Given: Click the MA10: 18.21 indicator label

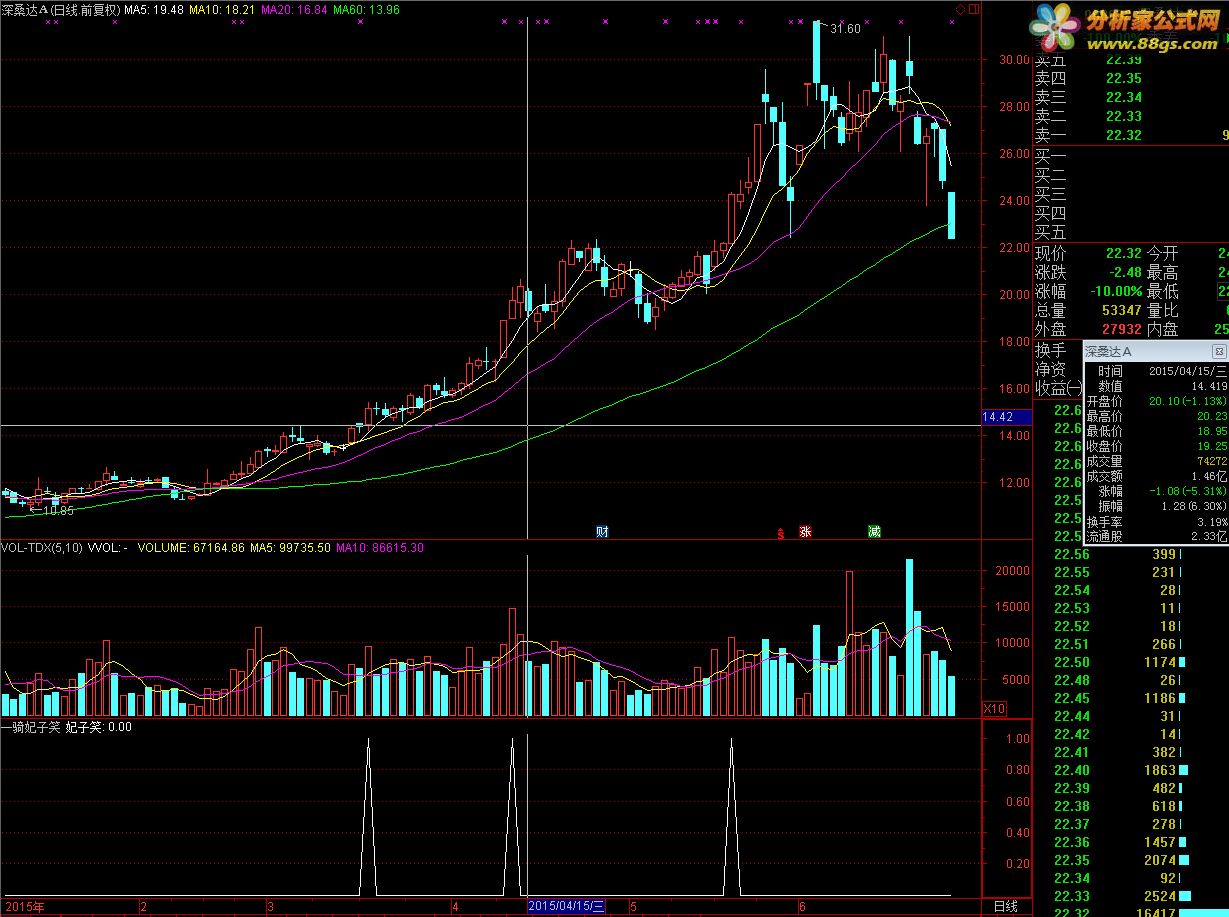Looking at the screenshot, I should (221, 9).
